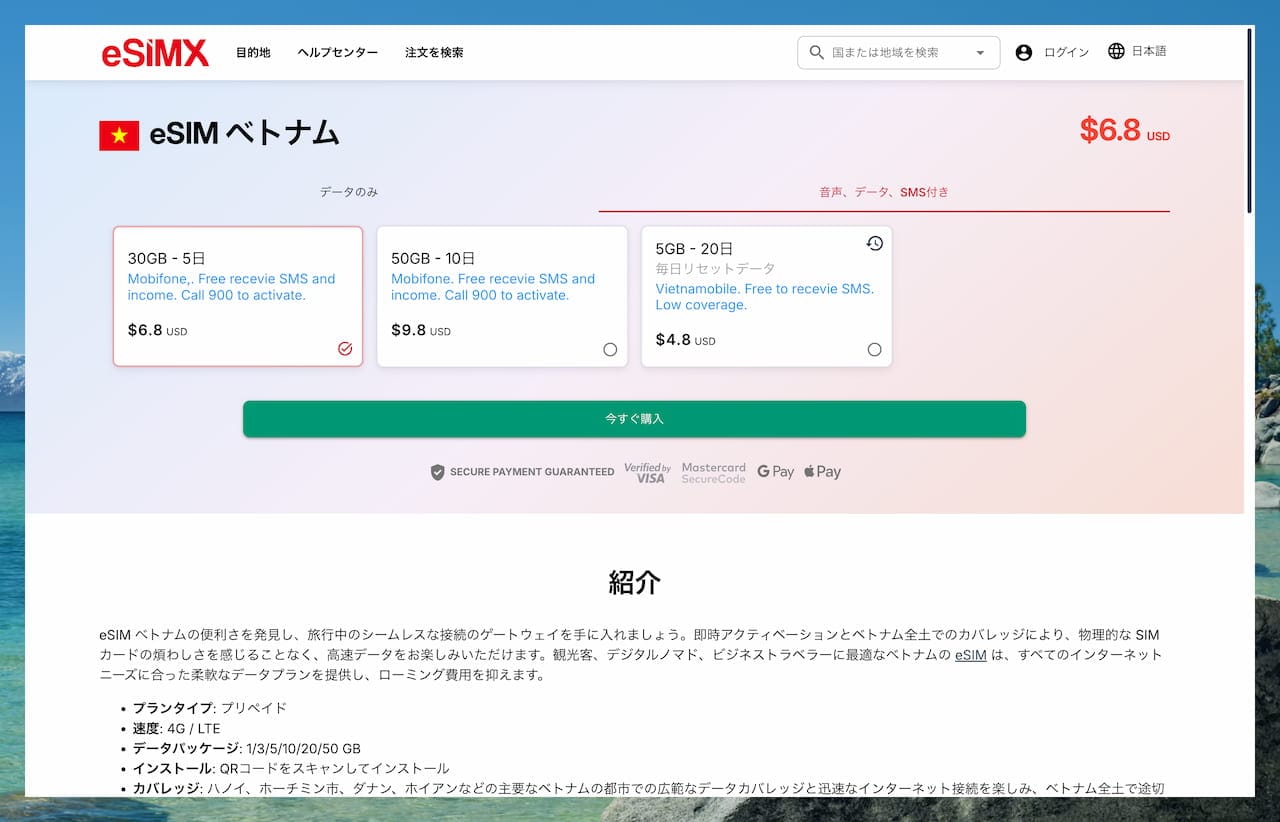
Task: Expand the country search dropdown arrow
Action: pos(980,53)
